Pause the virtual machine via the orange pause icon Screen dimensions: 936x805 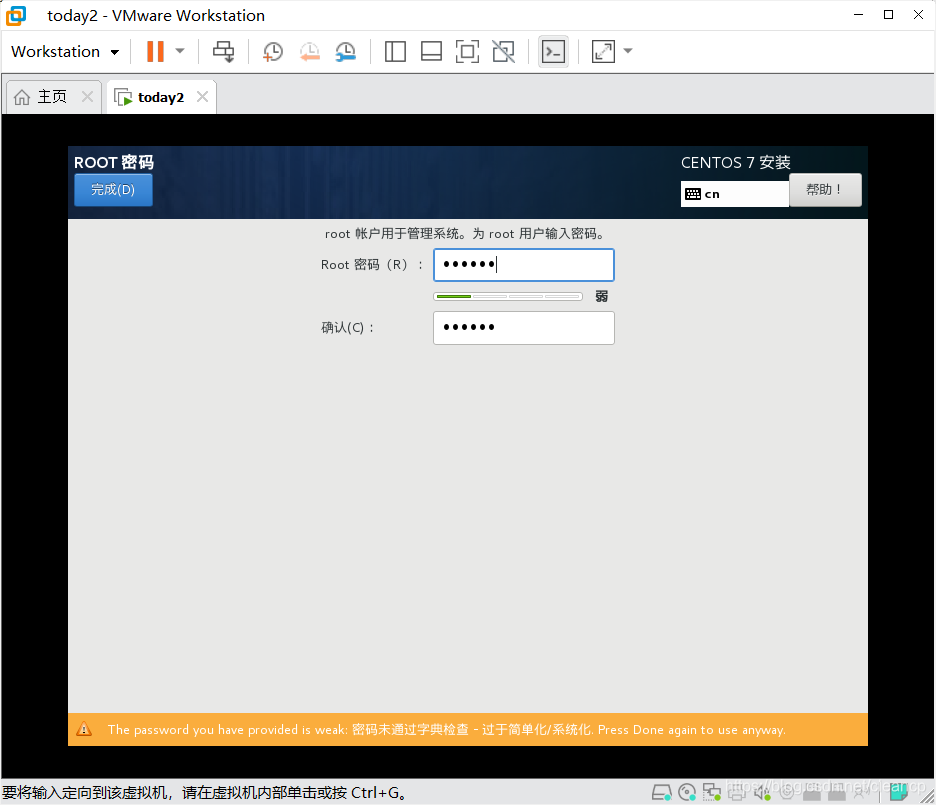pos(155,51)
